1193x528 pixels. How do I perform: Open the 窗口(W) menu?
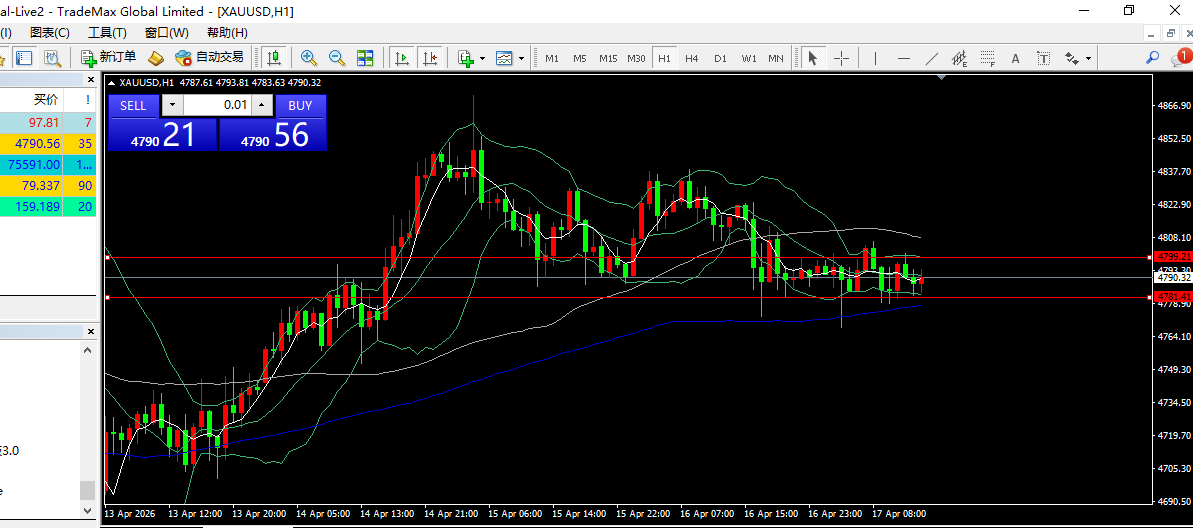point(167,33)
